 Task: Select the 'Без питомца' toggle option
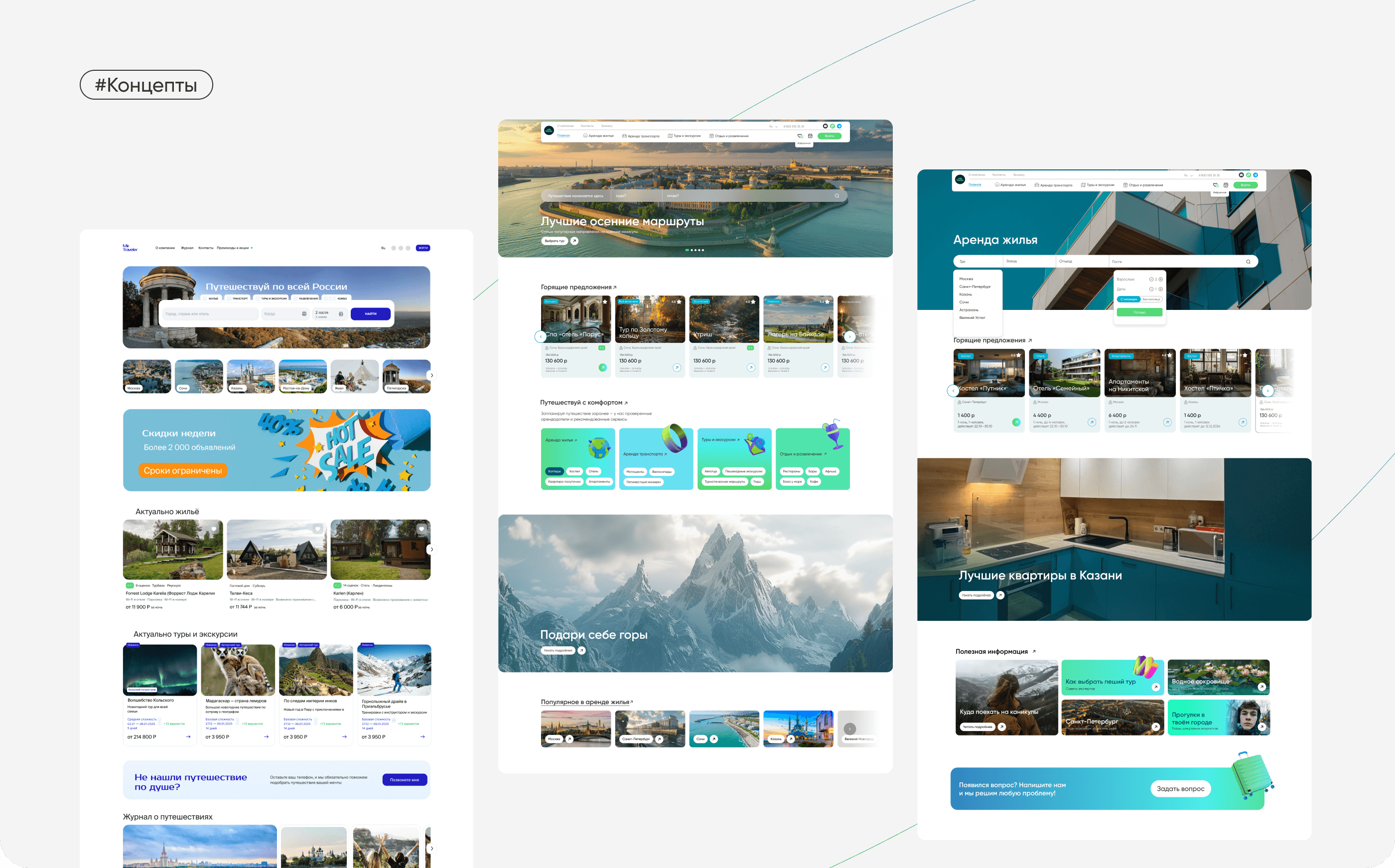1150,299
